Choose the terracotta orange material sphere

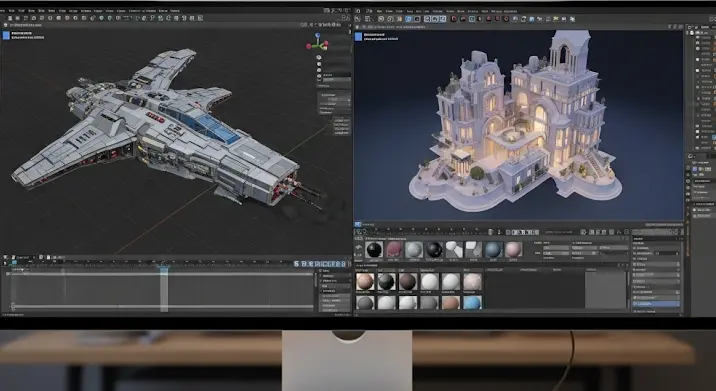pos(451,302)
